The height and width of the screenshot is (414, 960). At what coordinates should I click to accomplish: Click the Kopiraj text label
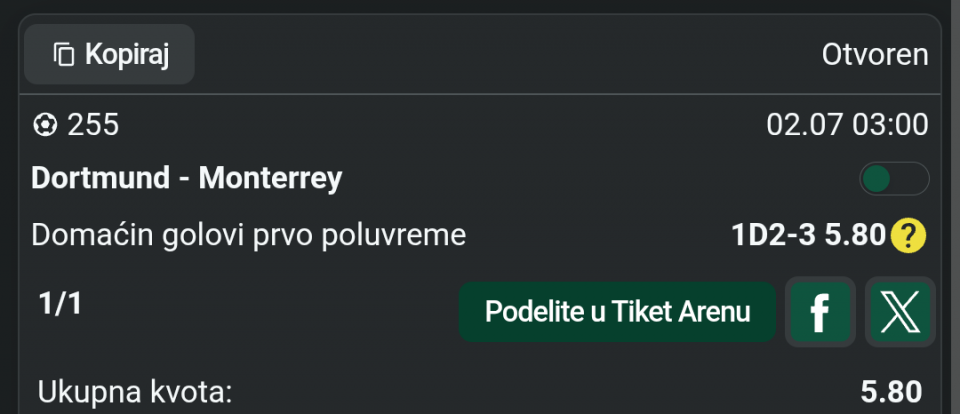(127, 55)
